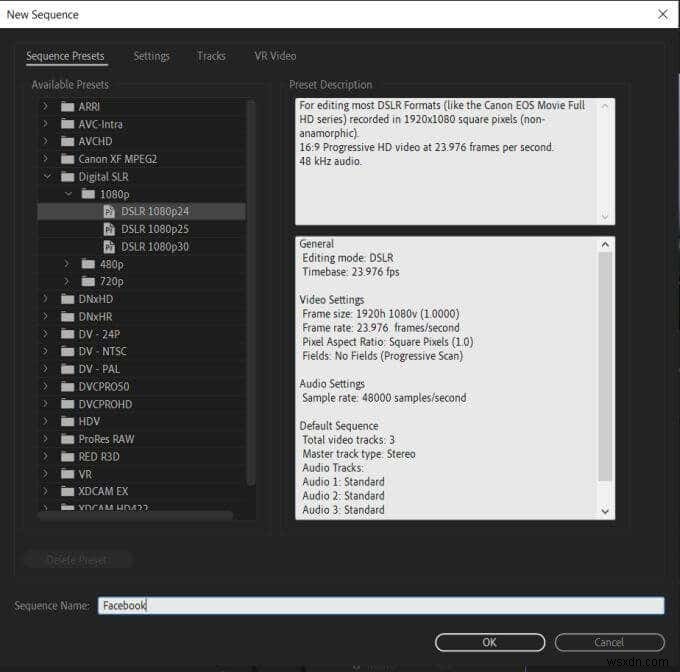Open the Sequence Presets tab
The width and height of the screenshot is (680, 672).
65,56
